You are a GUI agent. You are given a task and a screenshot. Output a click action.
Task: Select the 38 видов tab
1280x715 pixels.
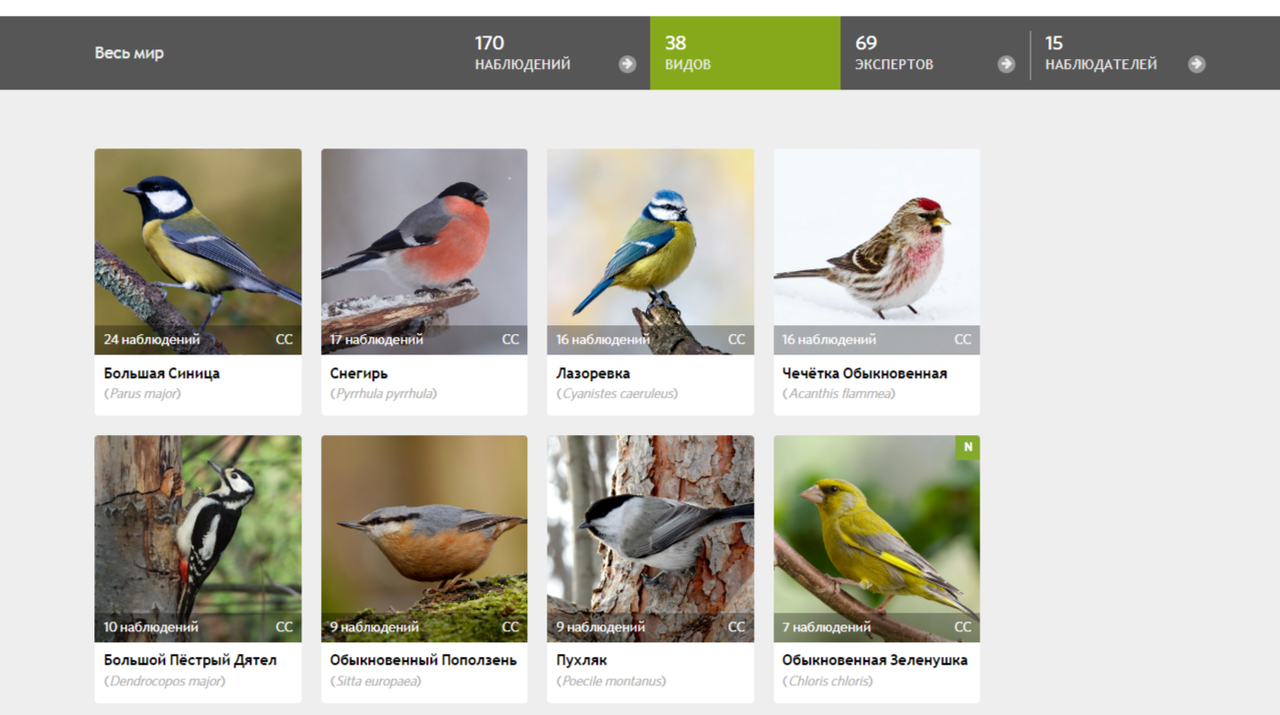coord(745,53)
